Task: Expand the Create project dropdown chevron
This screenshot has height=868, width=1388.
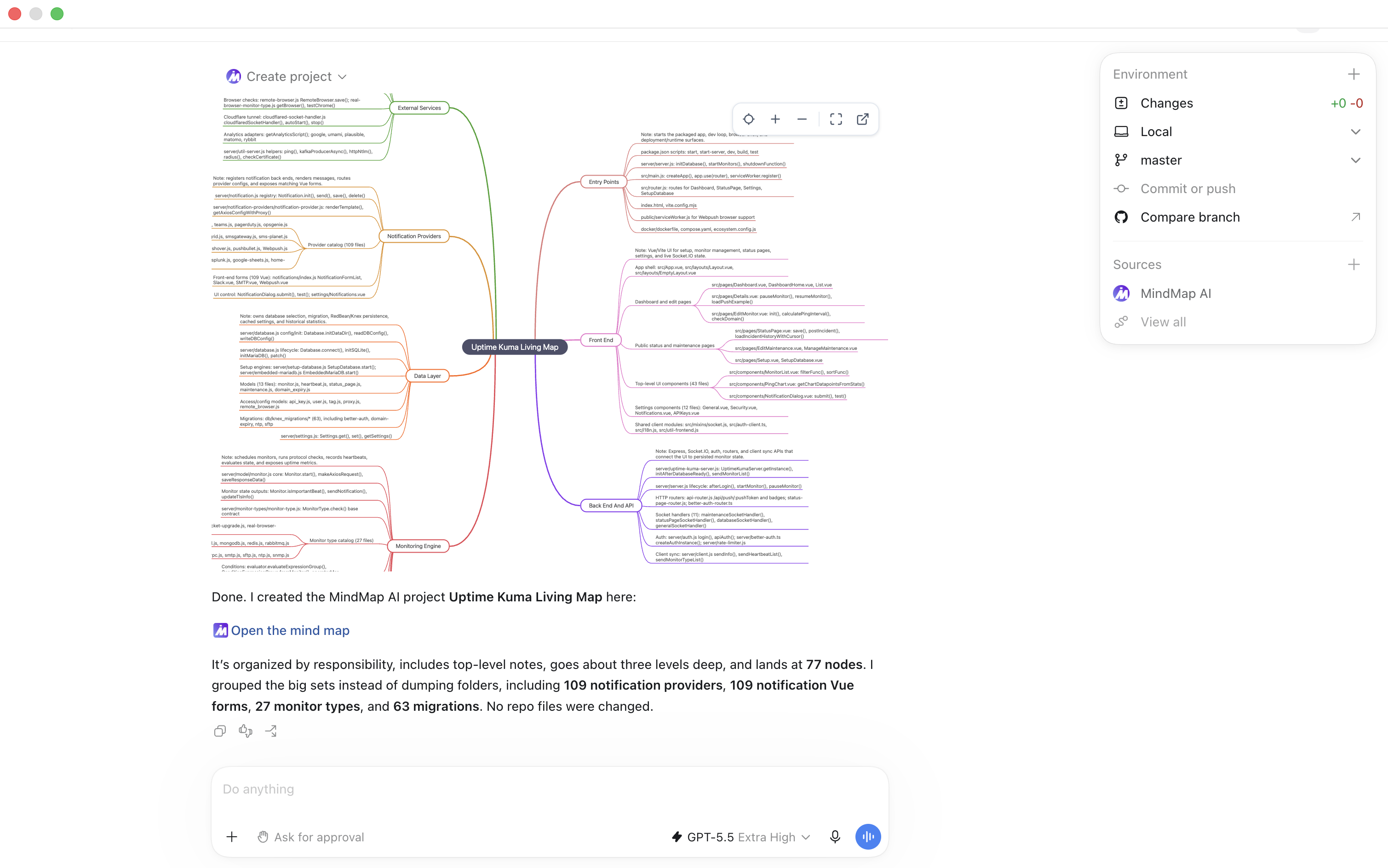Action: coord(342,77)
